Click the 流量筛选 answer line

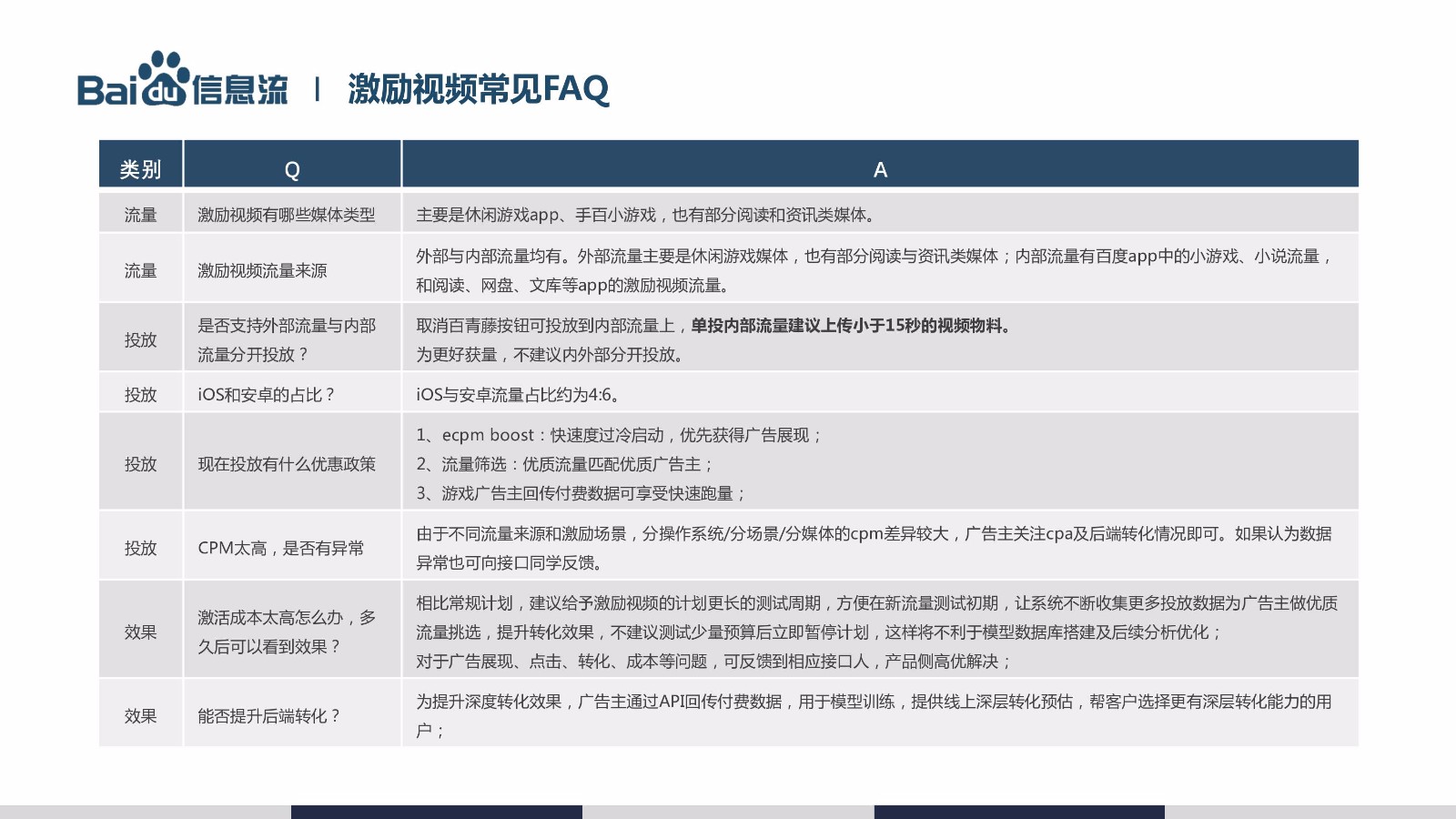[564, 464]
